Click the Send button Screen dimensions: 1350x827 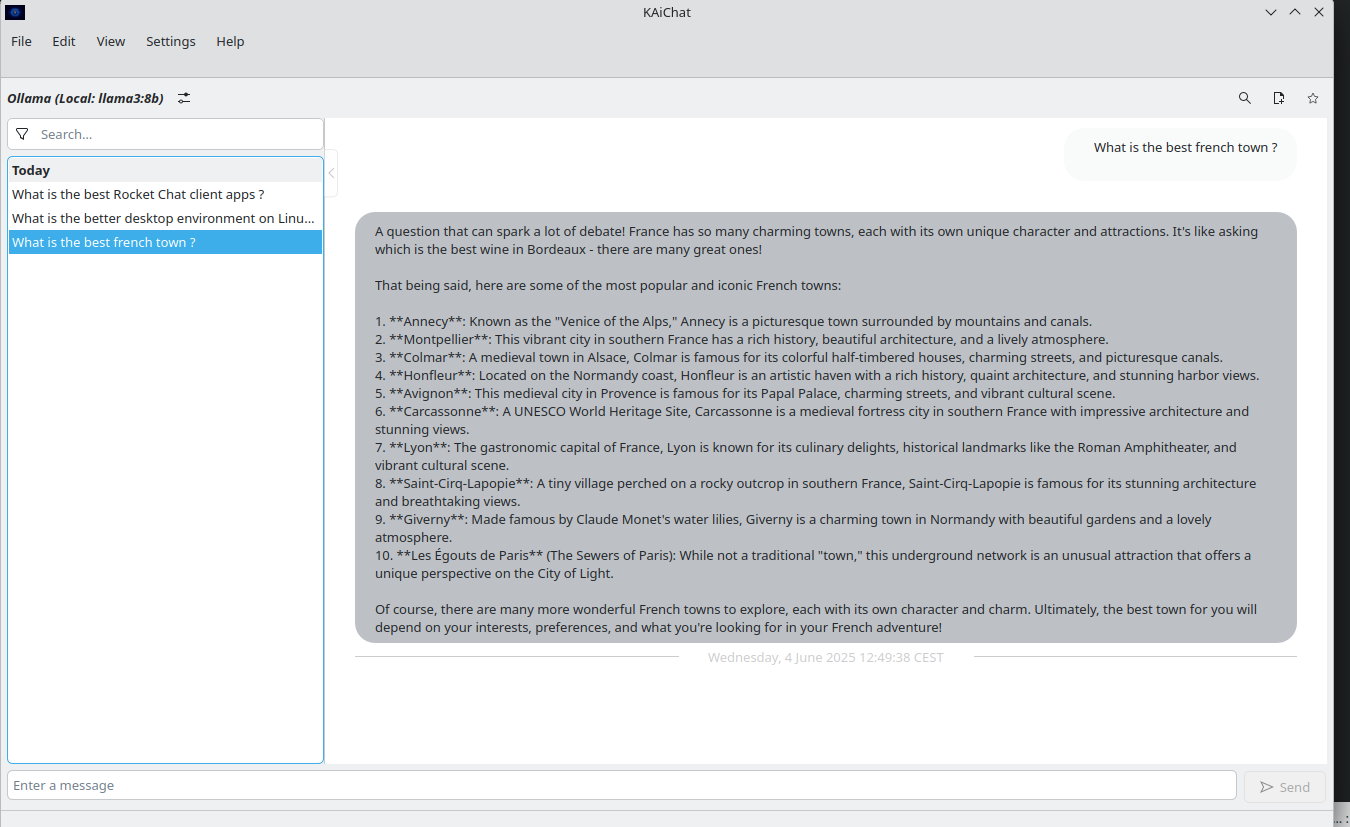click(x=1285, y=787)
